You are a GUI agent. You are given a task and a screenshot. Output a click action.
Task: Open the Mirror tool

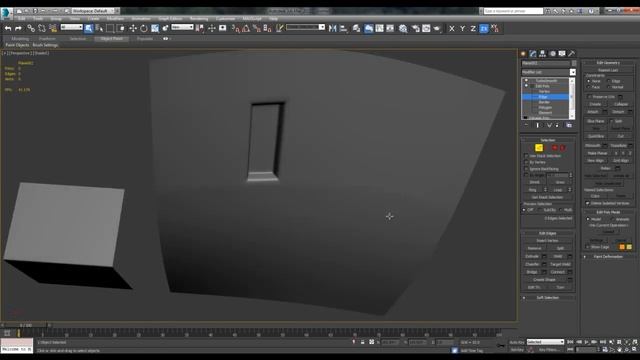tap(333, 28)
